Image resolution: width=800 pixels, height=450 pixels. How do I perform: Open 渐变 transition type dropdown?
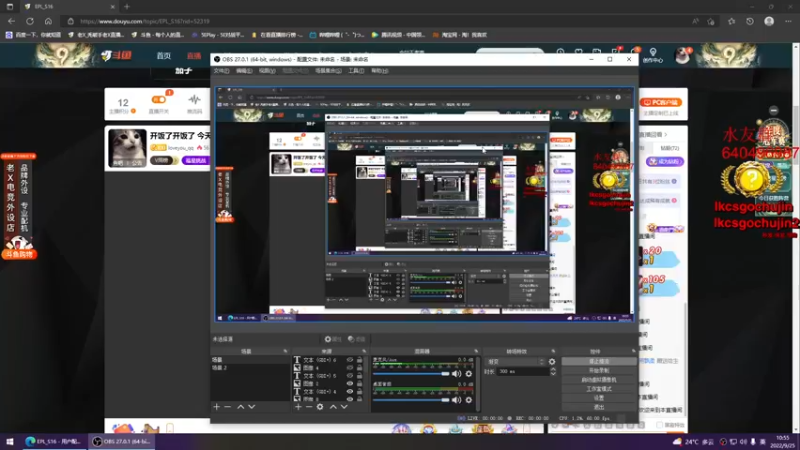515,362
